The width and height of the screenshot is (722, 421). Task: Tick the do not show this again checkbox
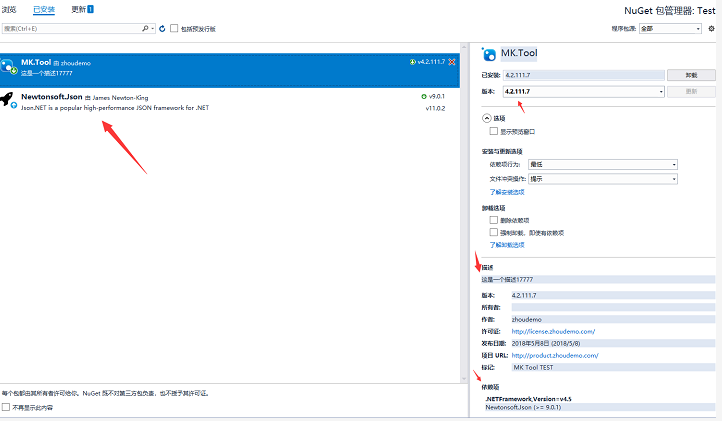pyautogui.click(x=6, y=407)
